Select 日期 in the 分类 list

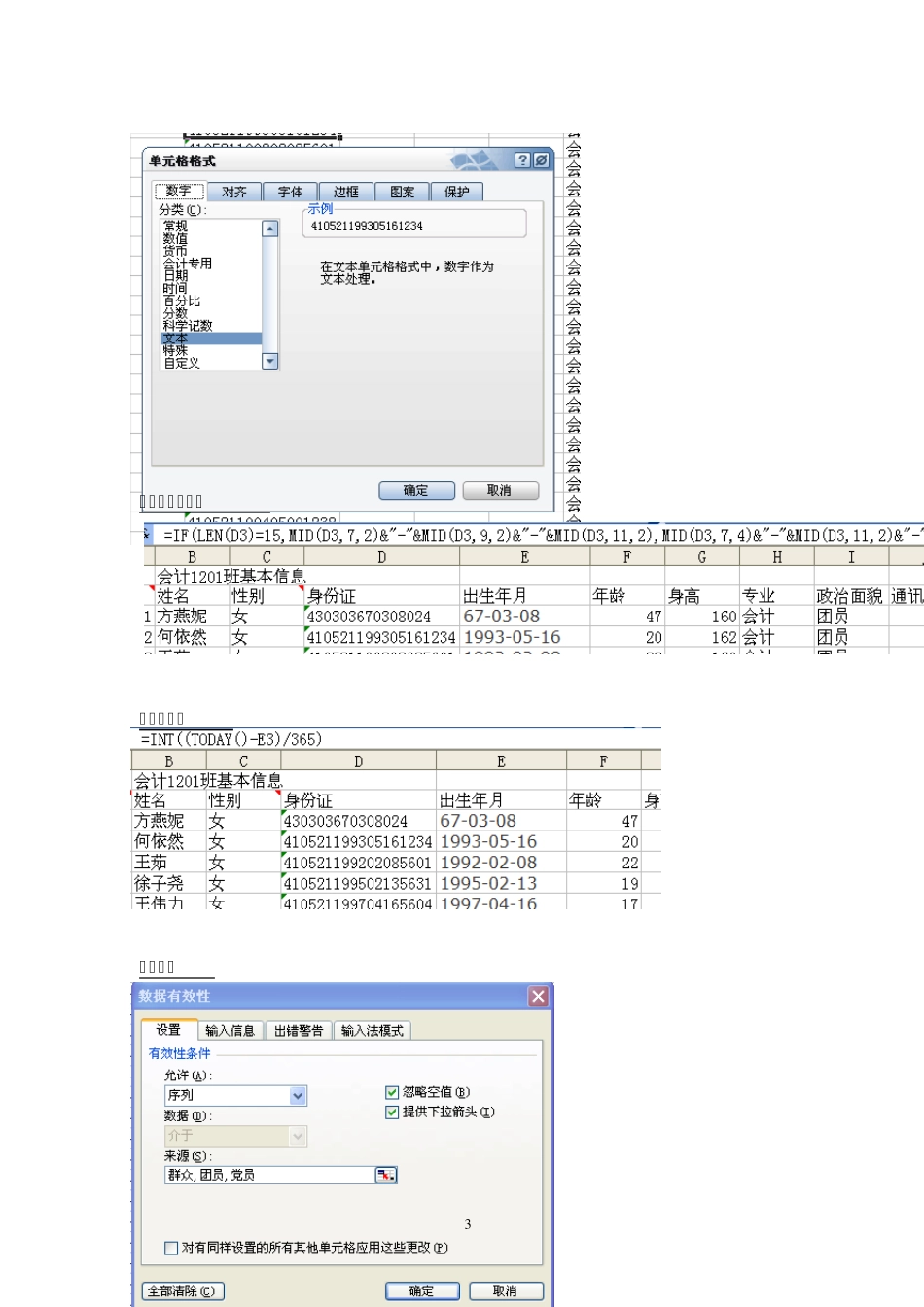tap(211, 276)
